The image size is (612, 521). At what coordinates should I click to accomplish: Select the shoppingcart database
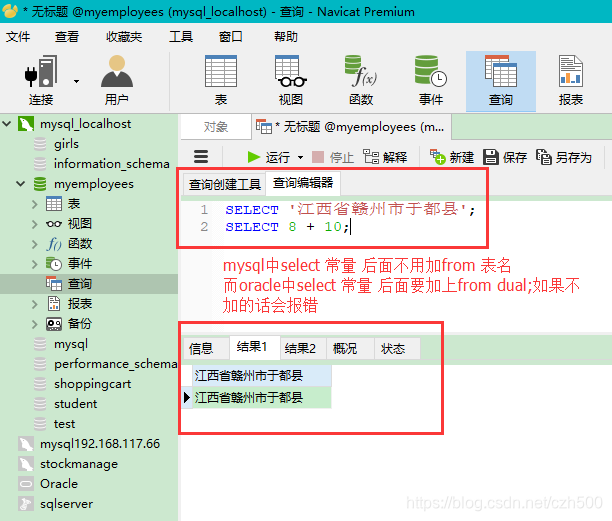tap(92, 384)
